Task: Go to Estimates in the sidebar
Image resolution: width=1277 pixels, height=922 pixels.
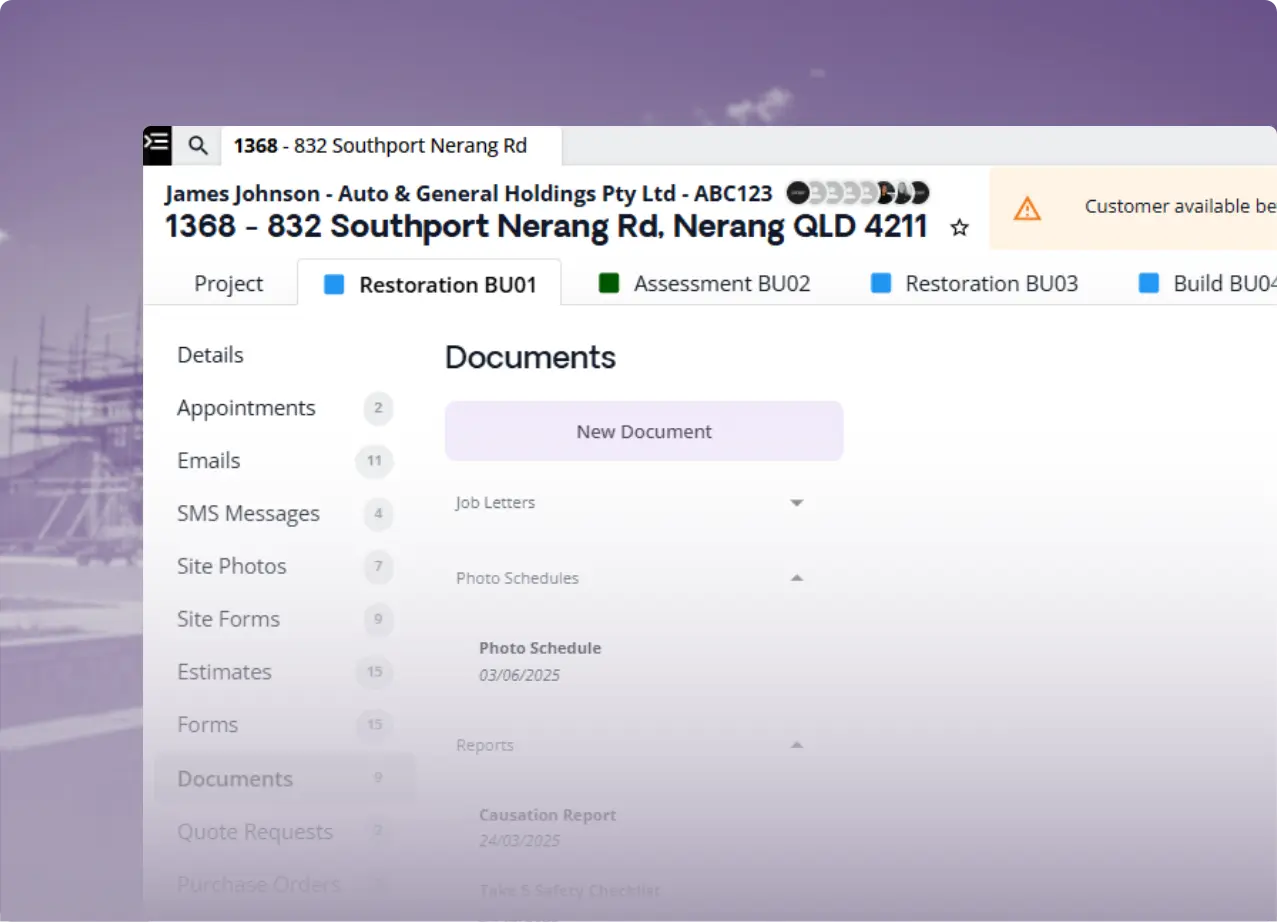Action: pos(224,672)
